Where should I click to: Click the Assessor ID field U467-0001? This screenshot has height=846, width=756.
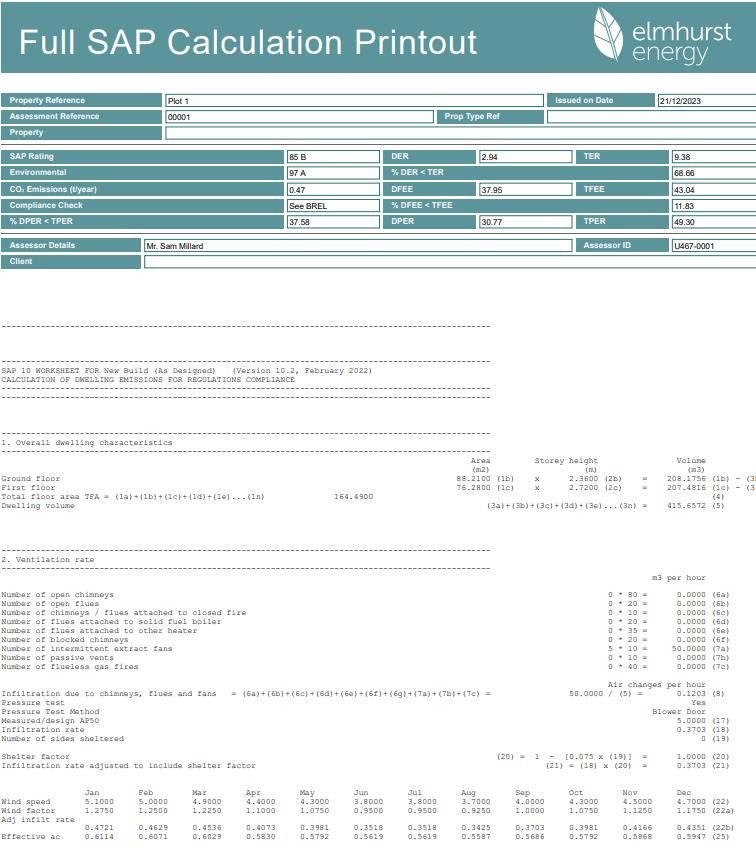(712, 246)
